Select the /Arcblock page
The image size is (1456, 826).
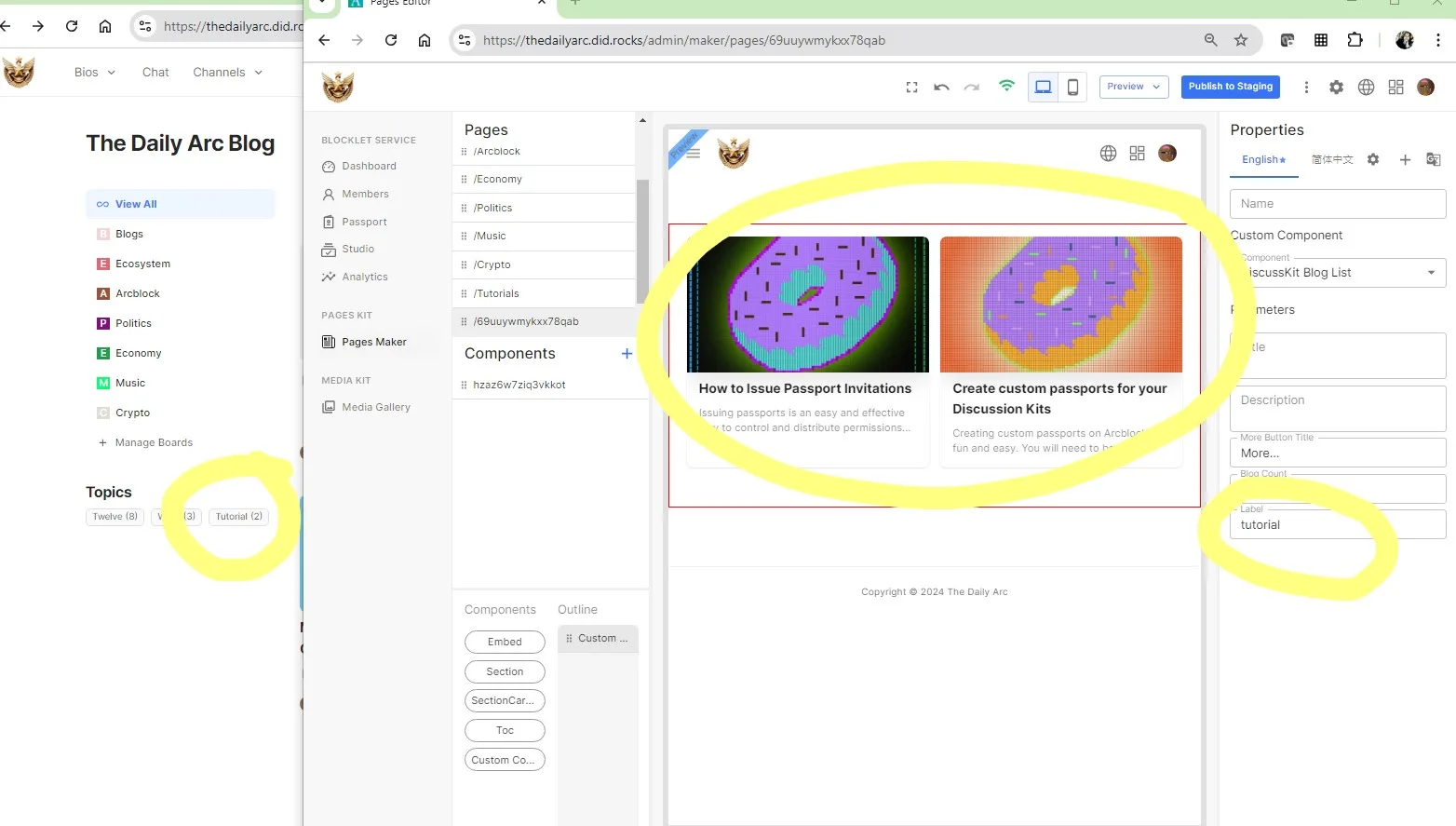click(544, 152)
